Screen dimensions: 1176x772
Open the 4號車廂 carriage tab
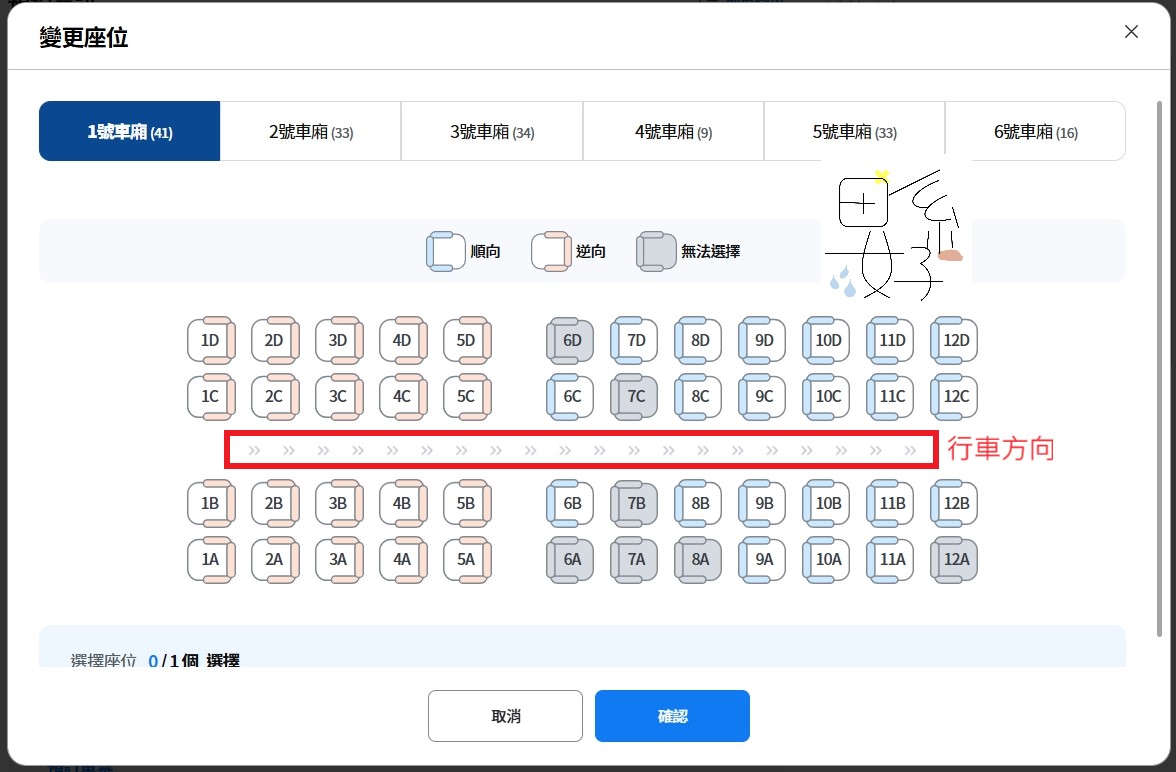tap(673, 132)
